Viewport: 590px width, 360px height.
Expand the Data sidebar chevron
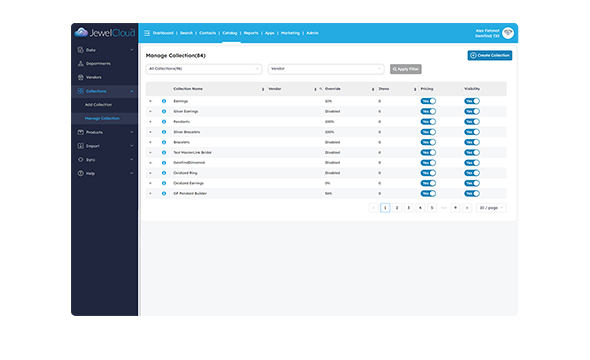point(131,50)
